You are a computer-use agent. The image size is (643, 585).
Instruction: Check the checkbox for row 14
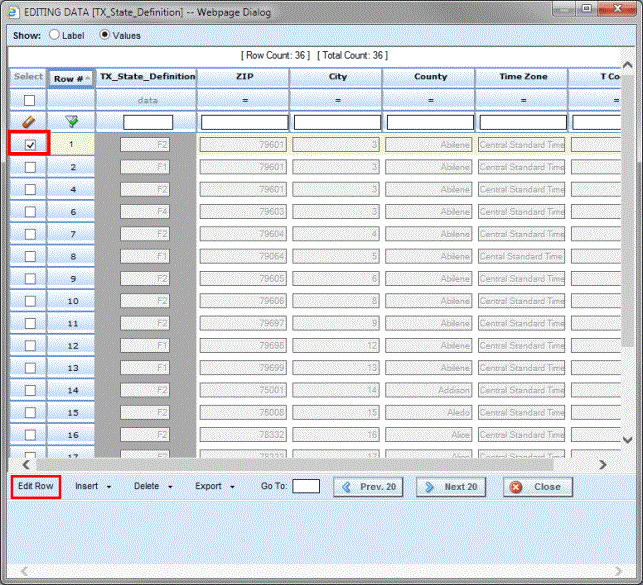pos(30,390)
